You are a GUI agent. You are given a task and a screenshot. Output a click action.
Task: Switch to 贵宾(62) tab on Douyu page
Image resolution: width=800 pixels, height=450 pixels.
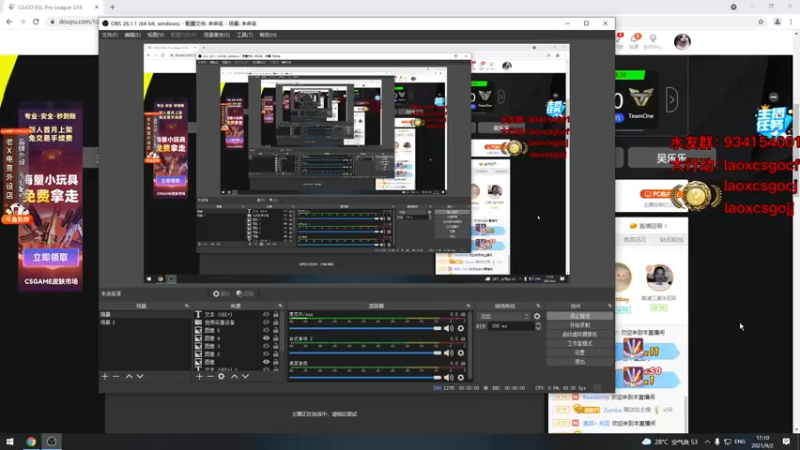click(635, 239)
